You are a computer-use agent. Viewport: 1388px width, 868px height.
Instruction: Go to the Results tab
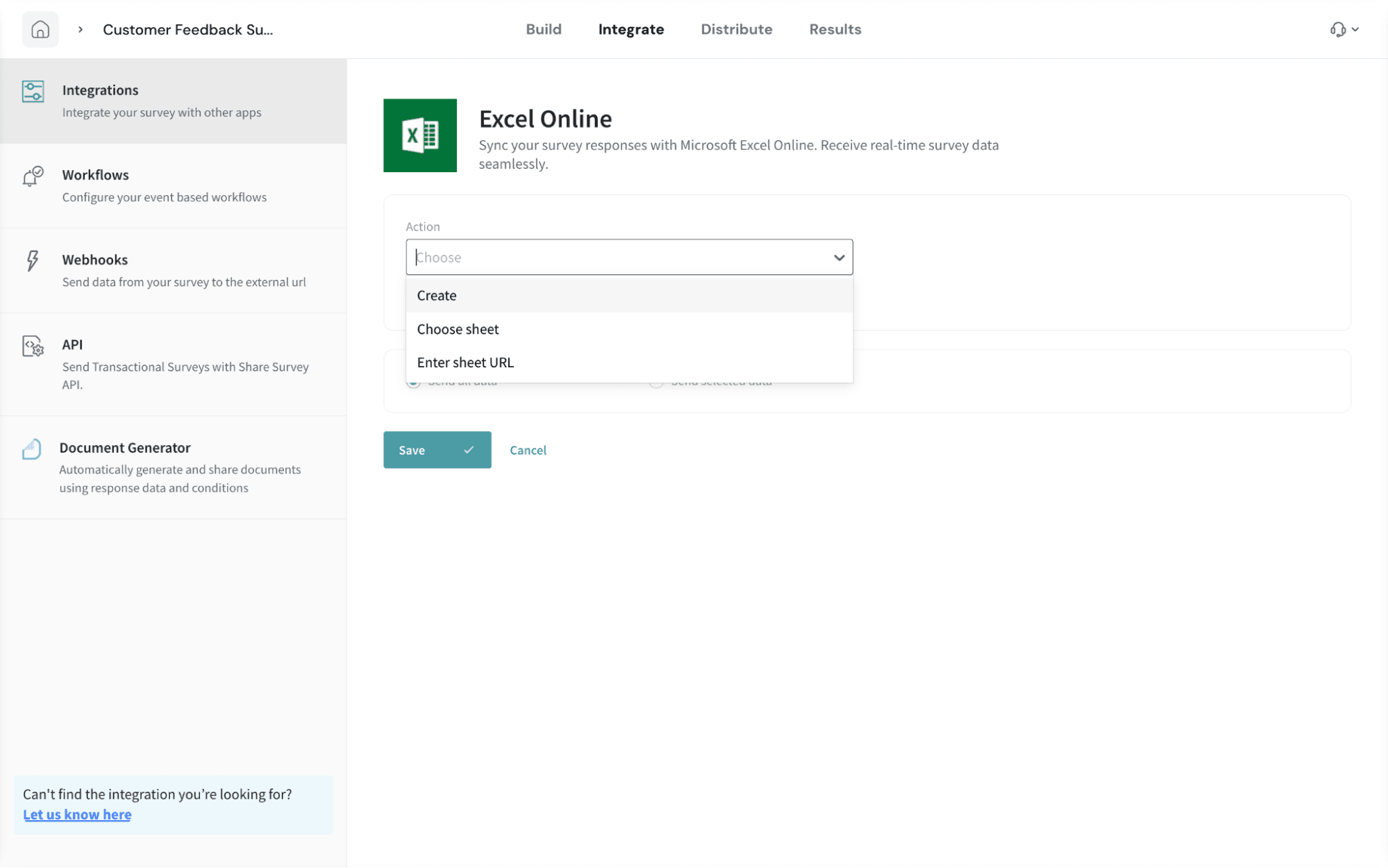pos(835,29)
